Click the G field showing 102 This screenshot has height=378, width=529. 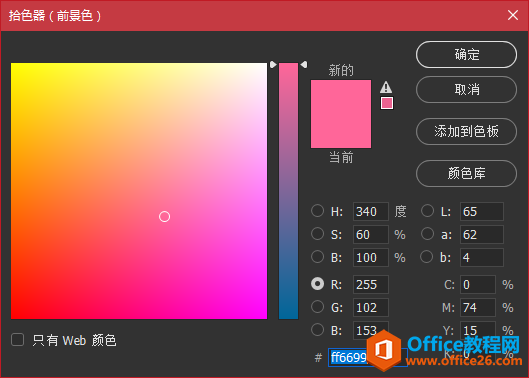(370, 307)
